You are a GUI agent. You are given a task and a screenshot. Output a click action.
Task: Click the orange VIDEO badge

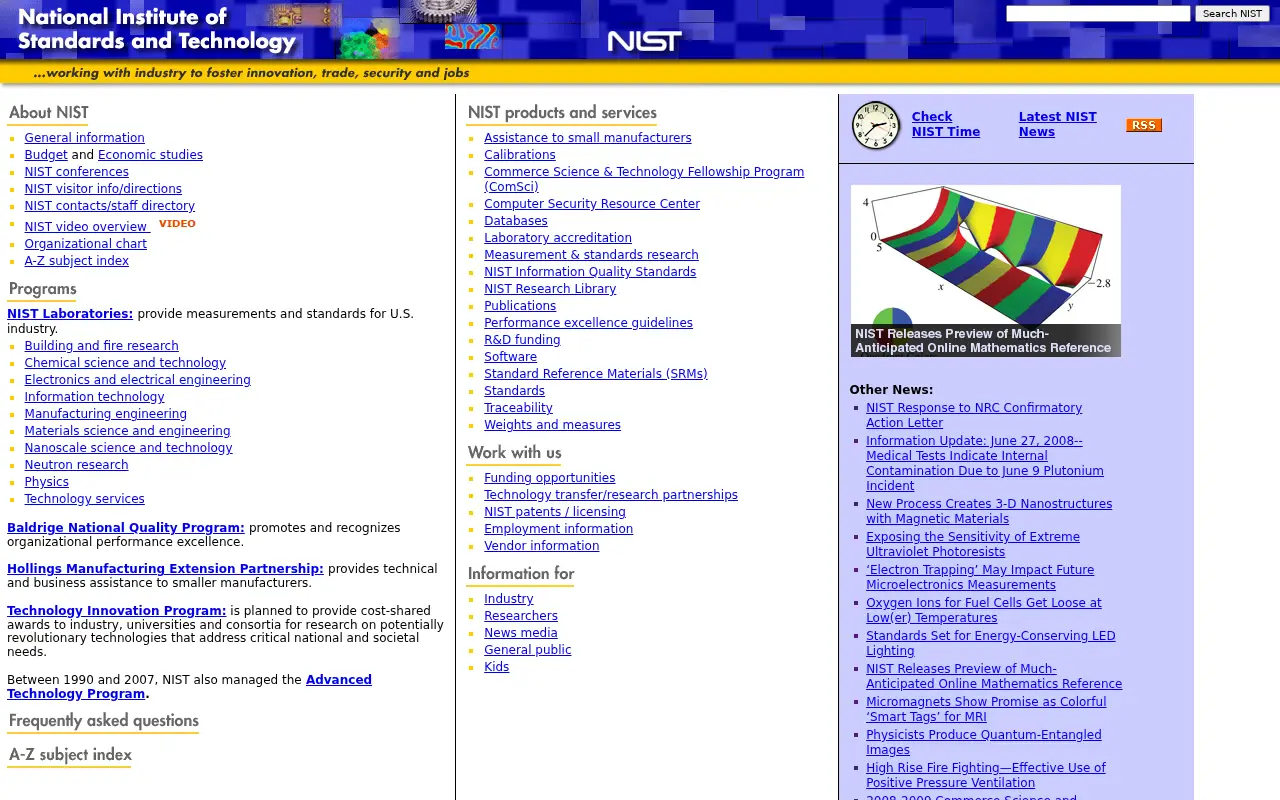coord(177,224)
